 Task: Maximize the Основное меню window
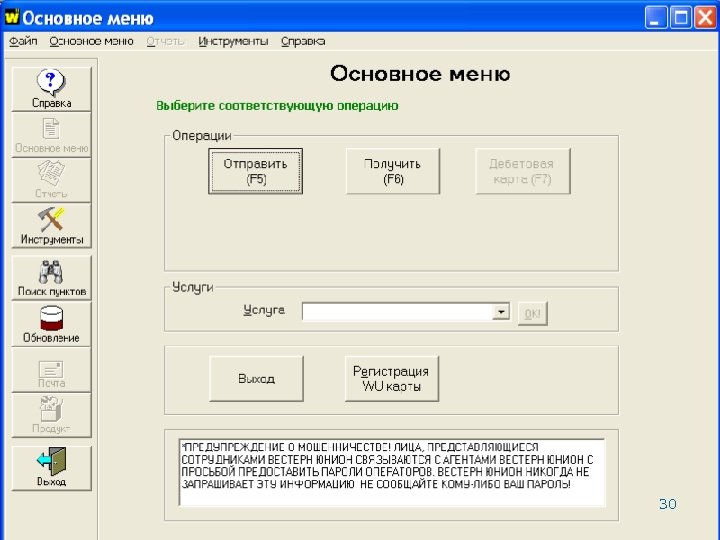coord(681,18)
